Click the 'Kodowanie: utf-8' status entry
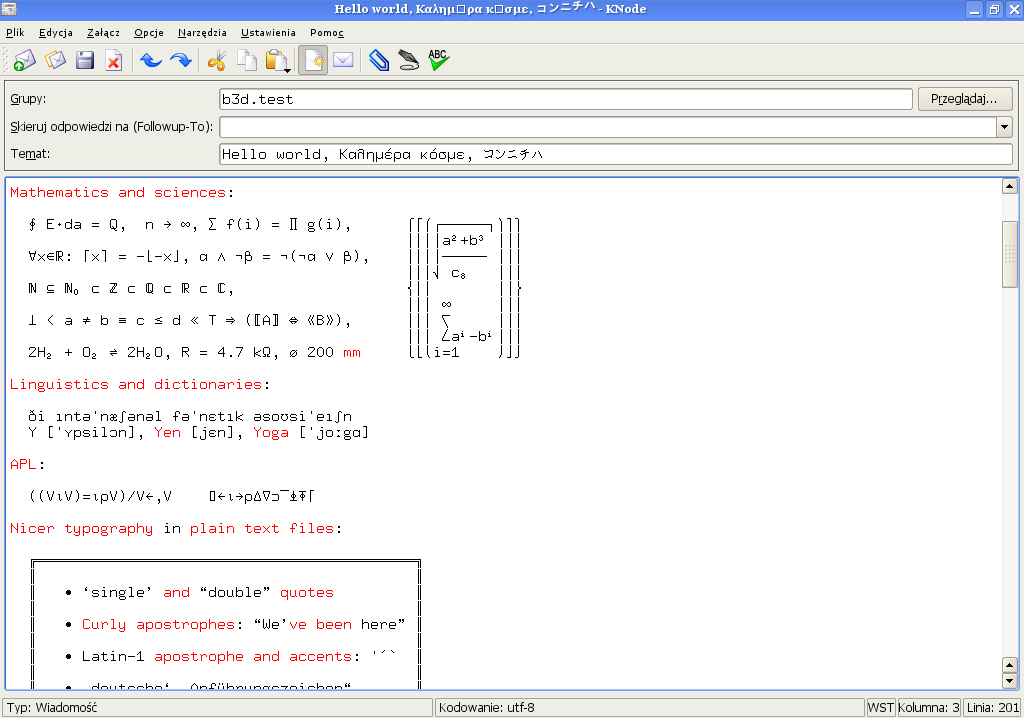Viewport: 1024px width, 718px height. pos(649,708)
